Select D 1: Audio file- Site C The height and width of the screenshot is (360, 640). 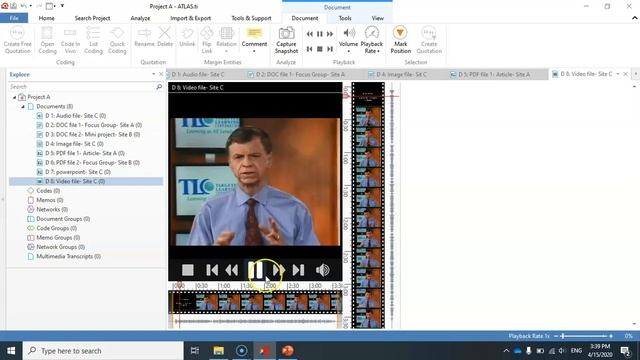pos(75,116)
